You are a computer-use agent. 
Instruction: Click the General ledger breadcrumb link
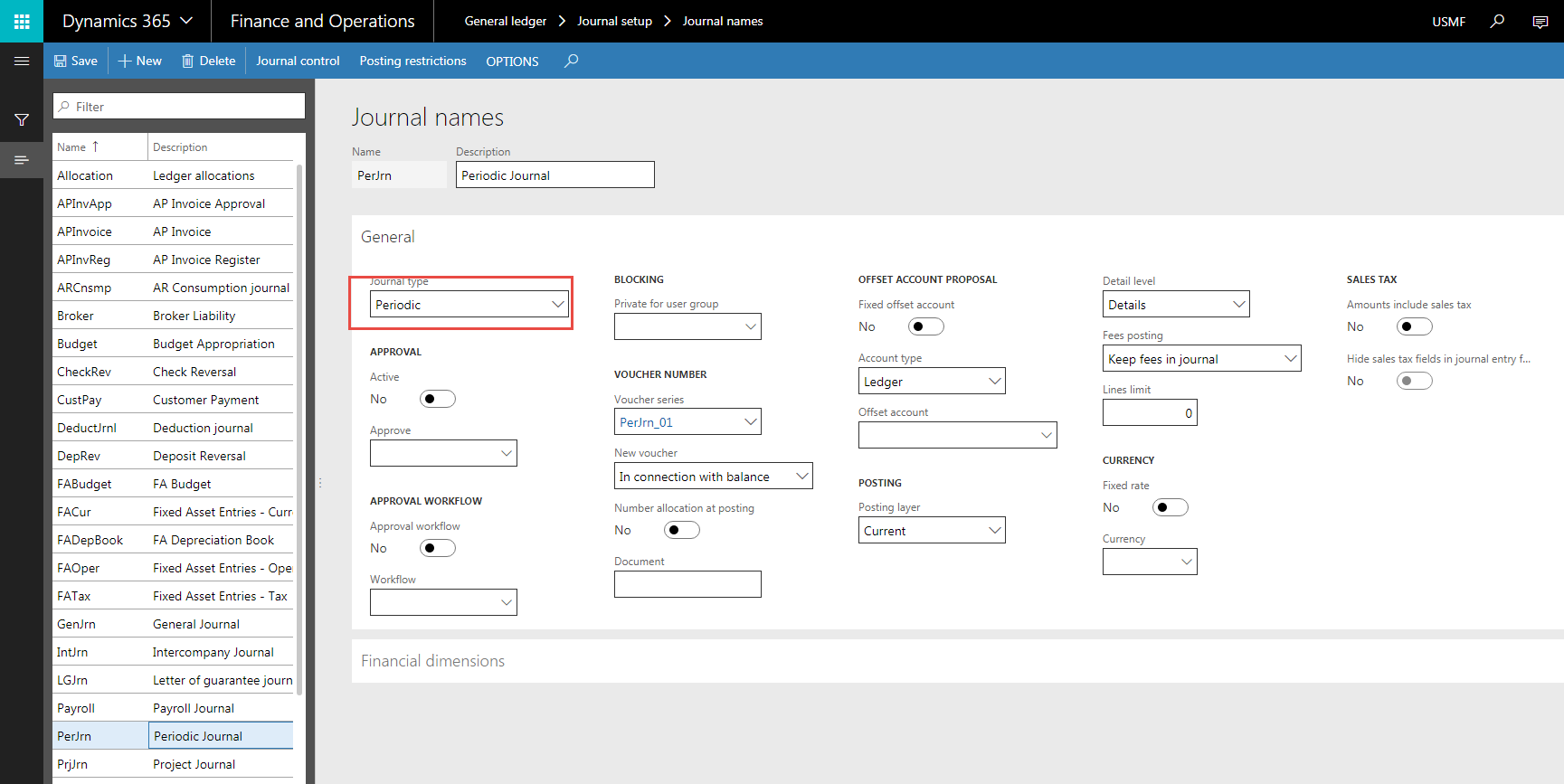505,21
